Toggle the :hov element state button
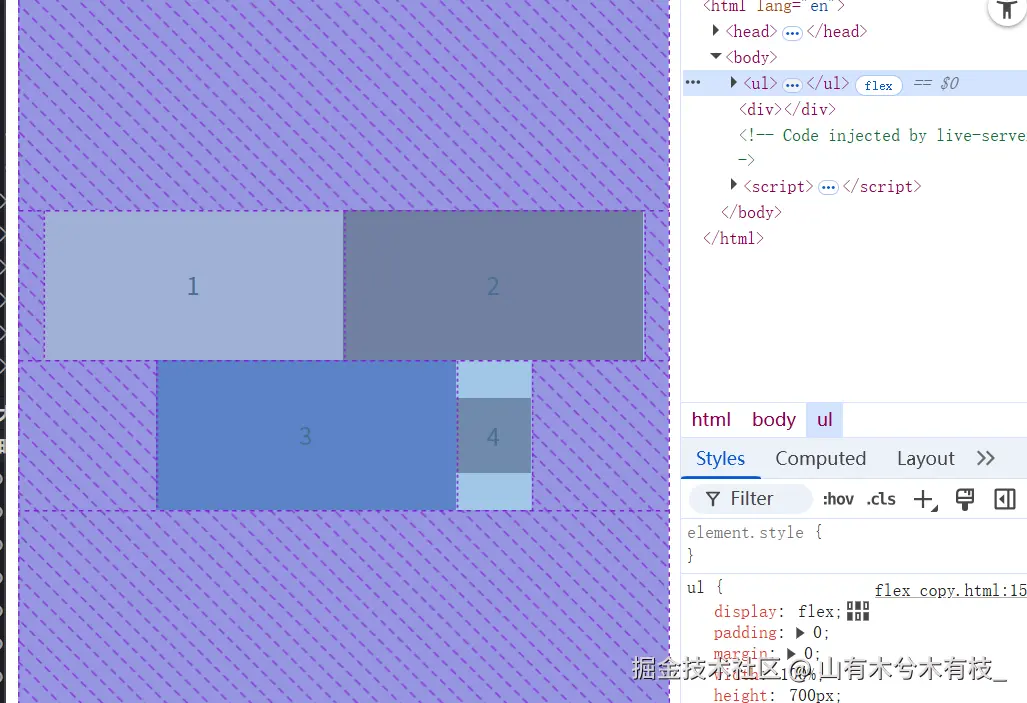The width and height of the screenshot is (1027, 703). (838, 499)
